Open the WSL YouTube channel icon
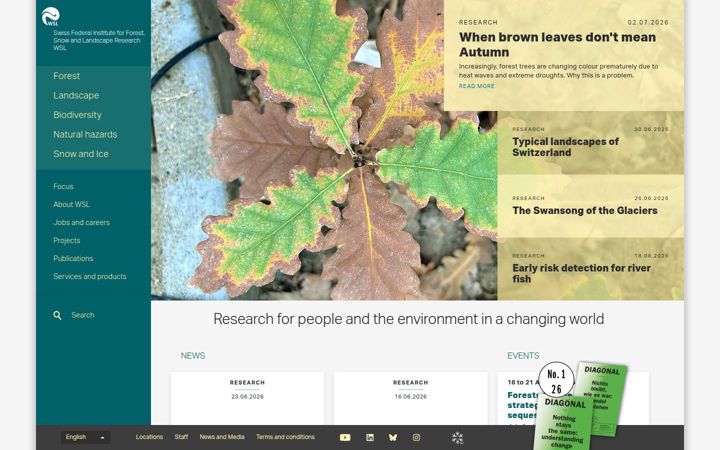This screenshot has height=450, width=720. [x=345, y=438]
